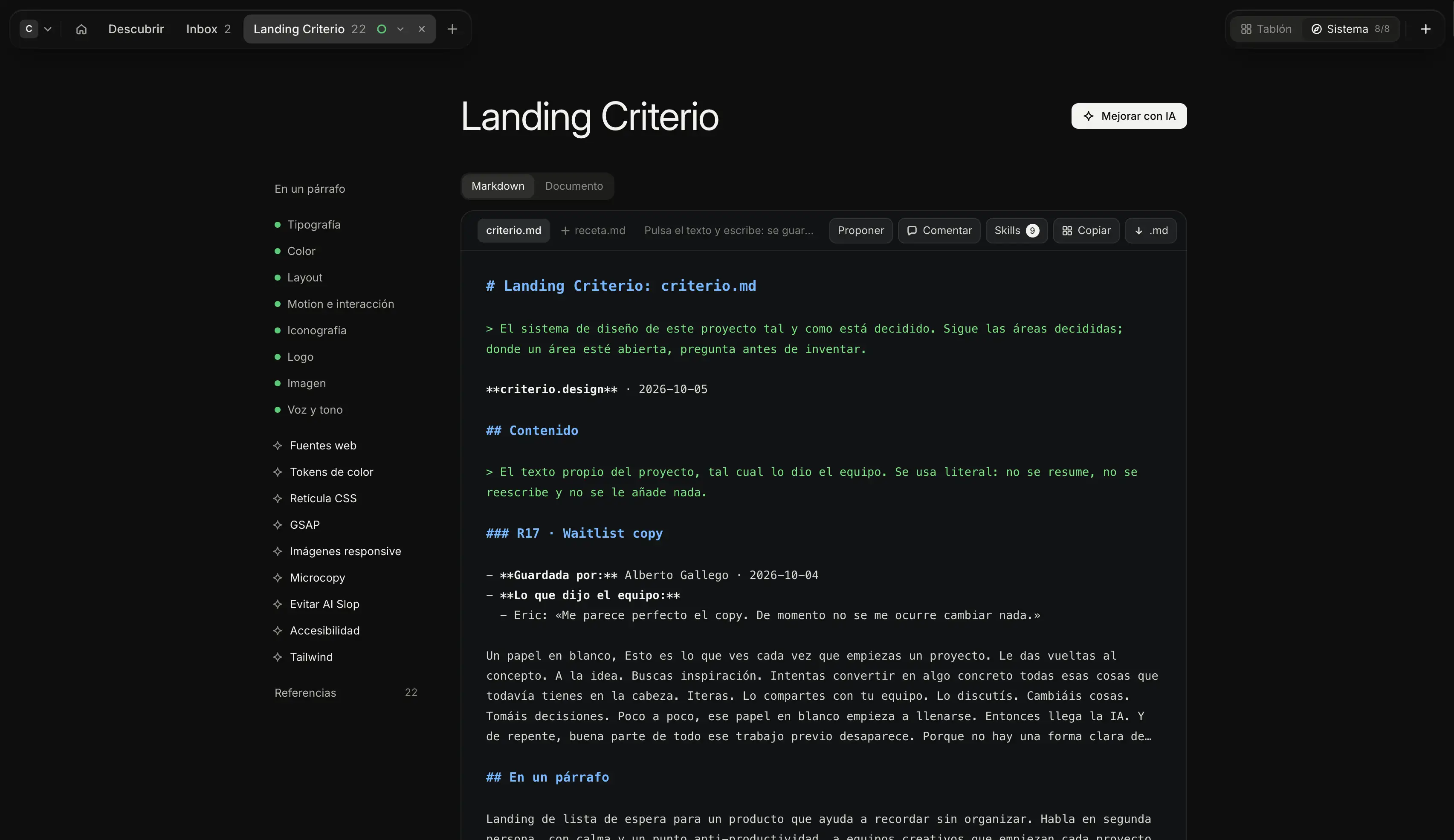Click the green status circle on Landing Criterio tab
The image size is (1454, 840).
(x=381, y=29)
